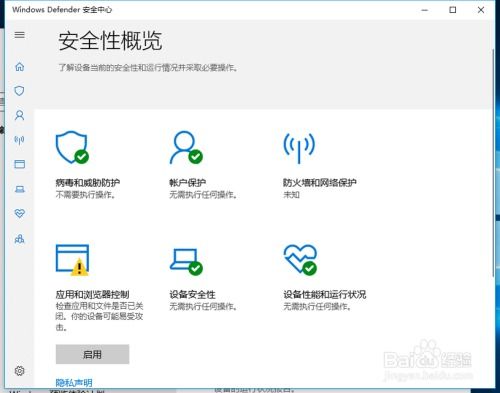Click the large device security laptop icon

(x=186, y=262)
